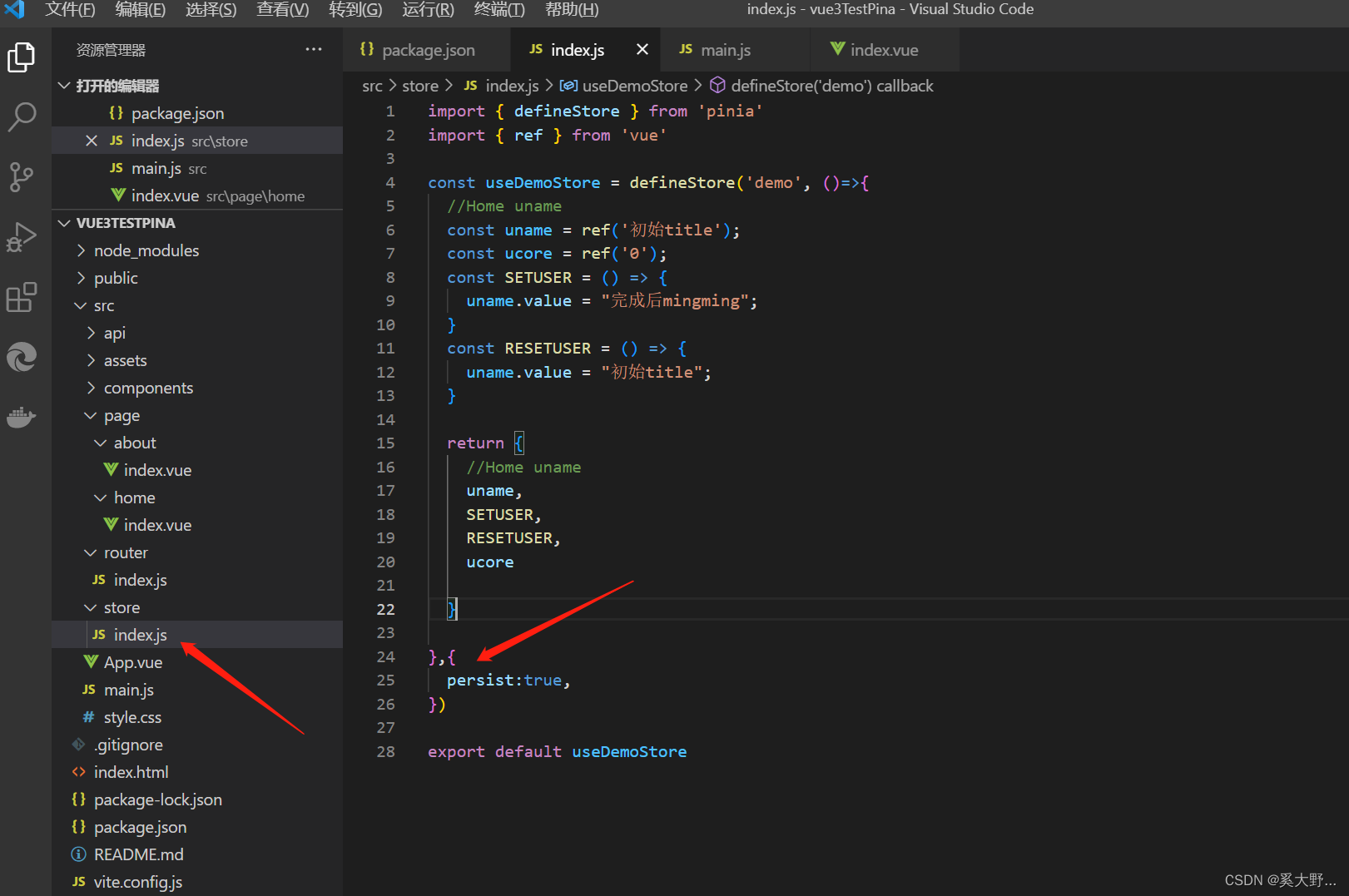
Task: Close index.js in the open editors list
Action: (x=92, y=141)
